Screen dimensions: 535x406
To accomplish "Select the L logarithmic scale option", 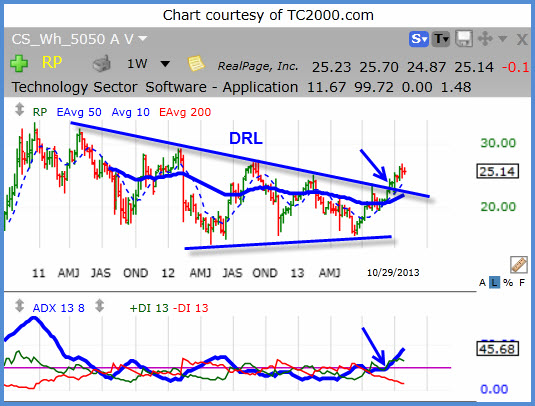I will (494, 282).
